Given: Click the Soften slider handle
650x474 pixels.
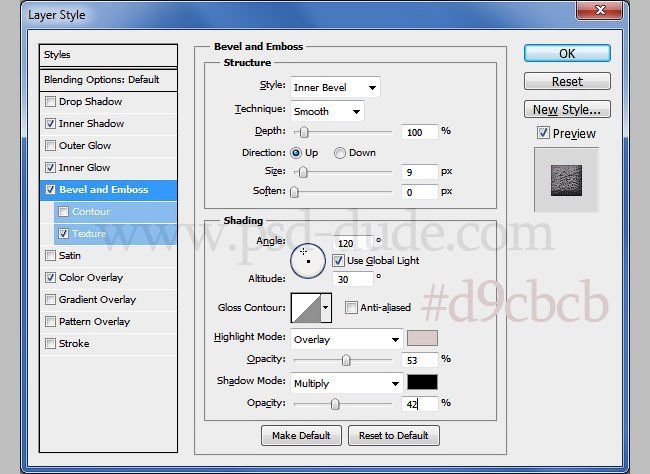Looking at the screenshot, I should (x=294, y=192).
